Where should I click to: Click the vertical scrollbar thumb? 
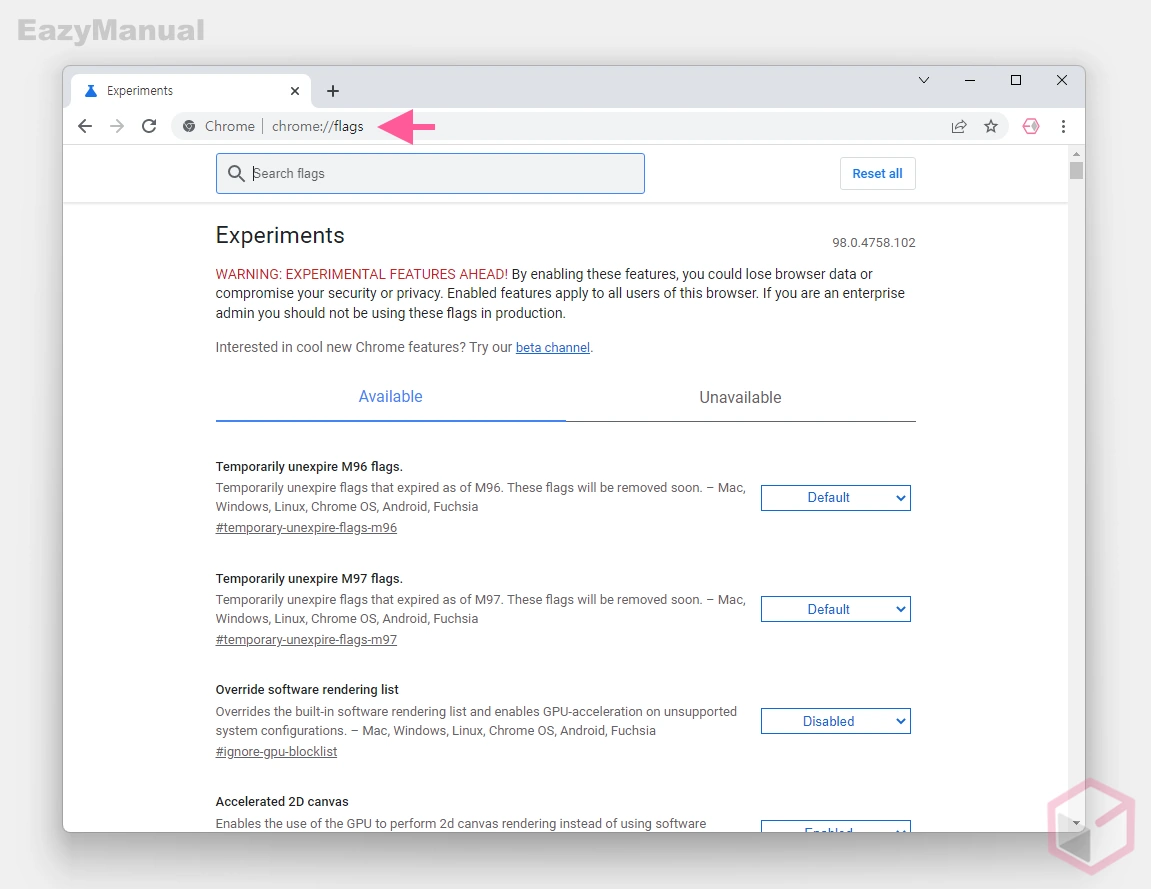point(1076,170)
